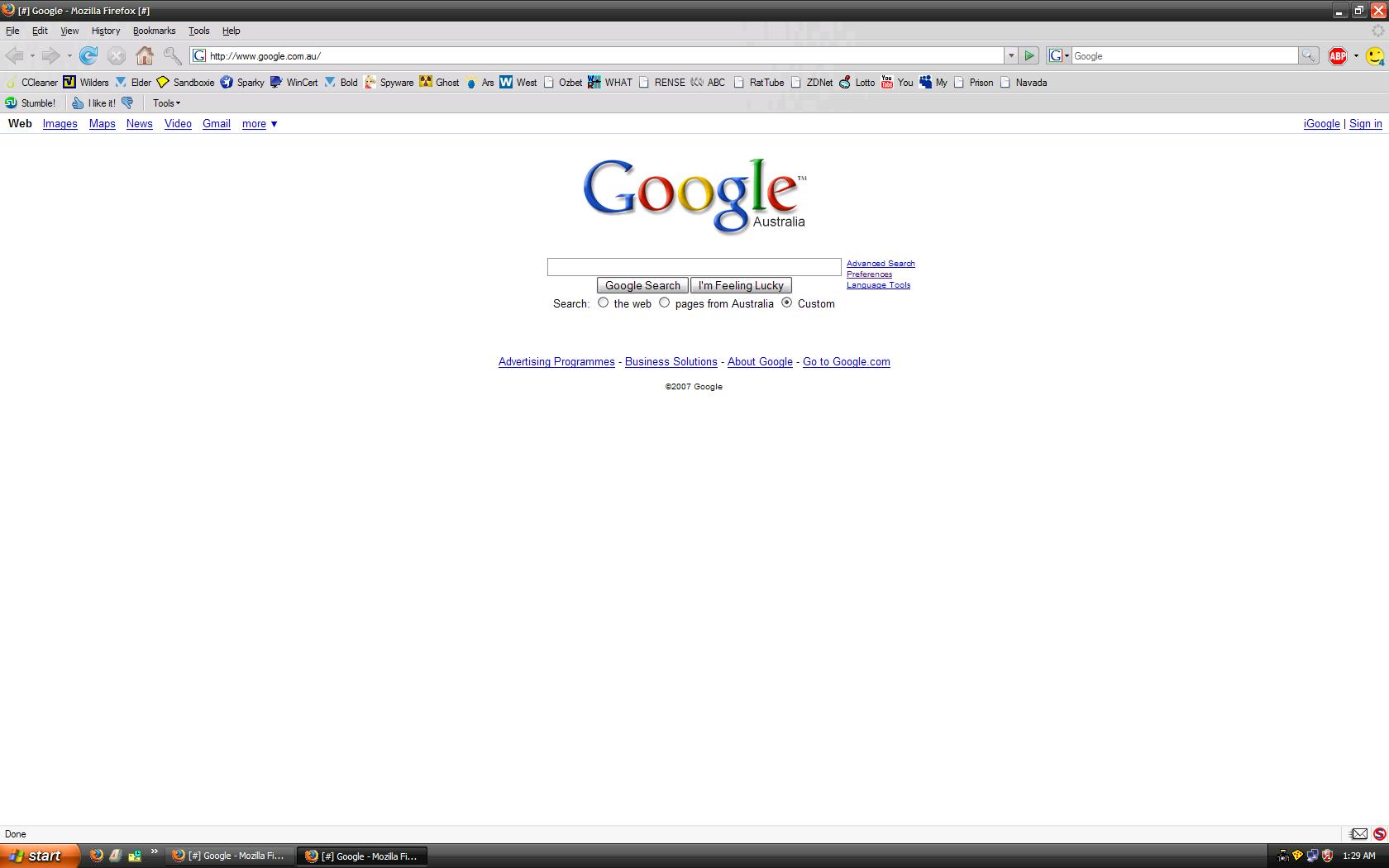The image size is (1389, 868).
Task: Click the key icon in the navigation toolbar
Action: 172,55
